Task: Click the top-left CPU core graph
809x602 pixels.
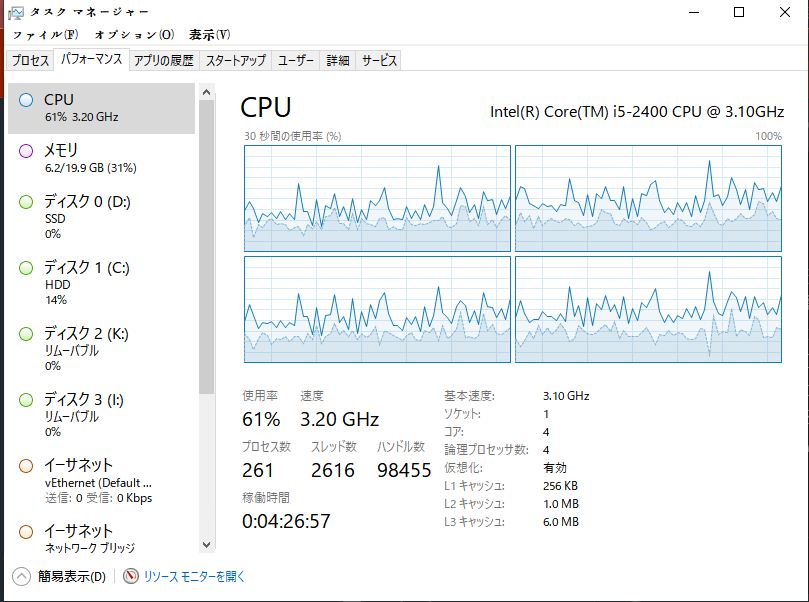Action: click(x=377, y=199)
